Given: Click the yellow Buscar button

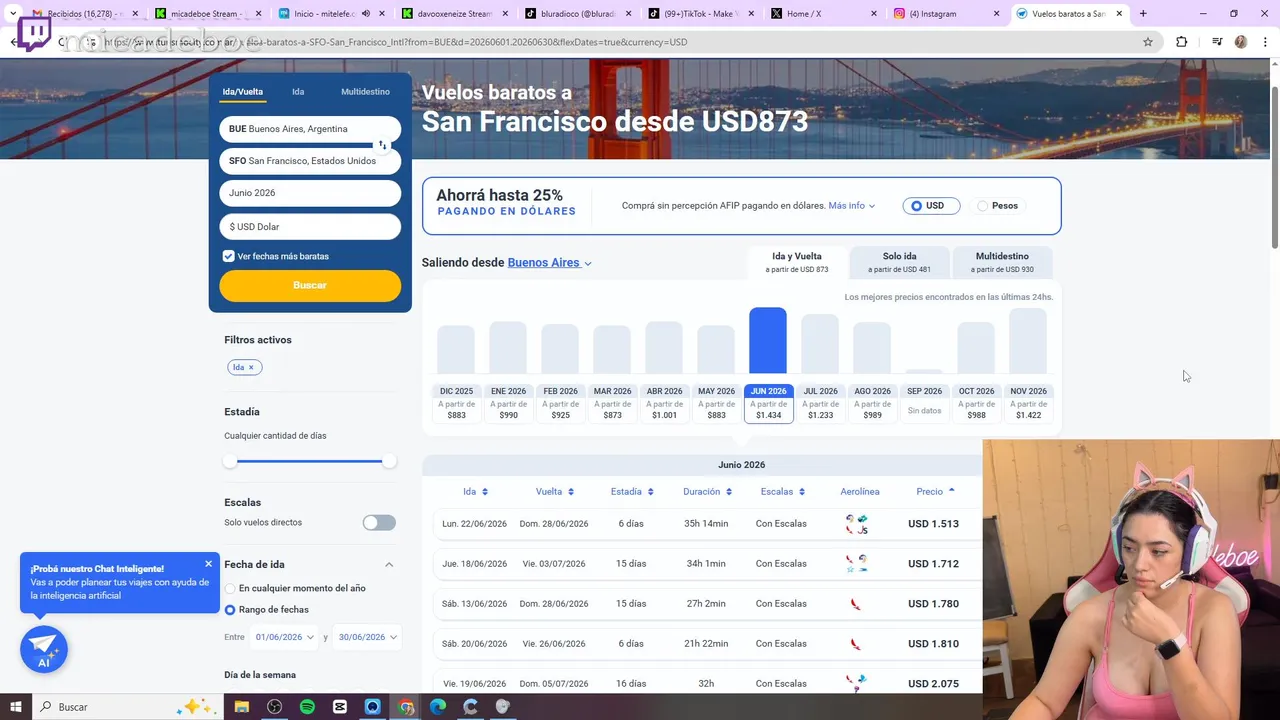Looking at the screenshot, I should tap(310, 285).
